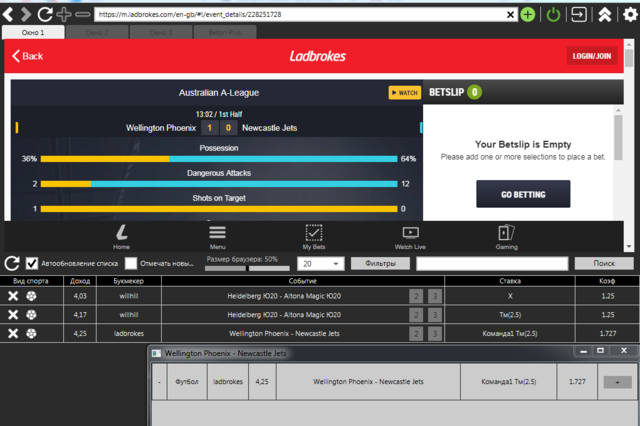The image size is (640, 426).
Task: Click the double up-chevron icon
Action: 604,15
